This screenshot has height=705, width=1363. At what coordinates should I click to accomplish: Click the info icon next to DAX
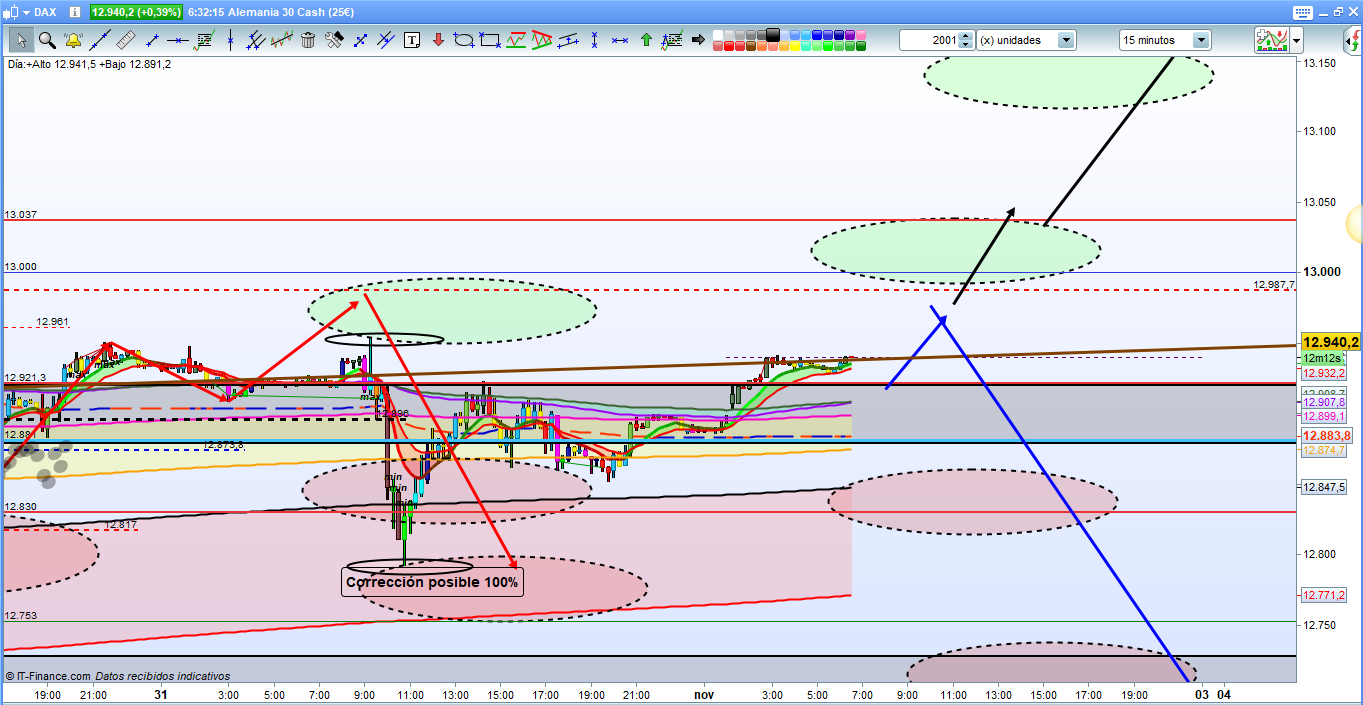73,12
